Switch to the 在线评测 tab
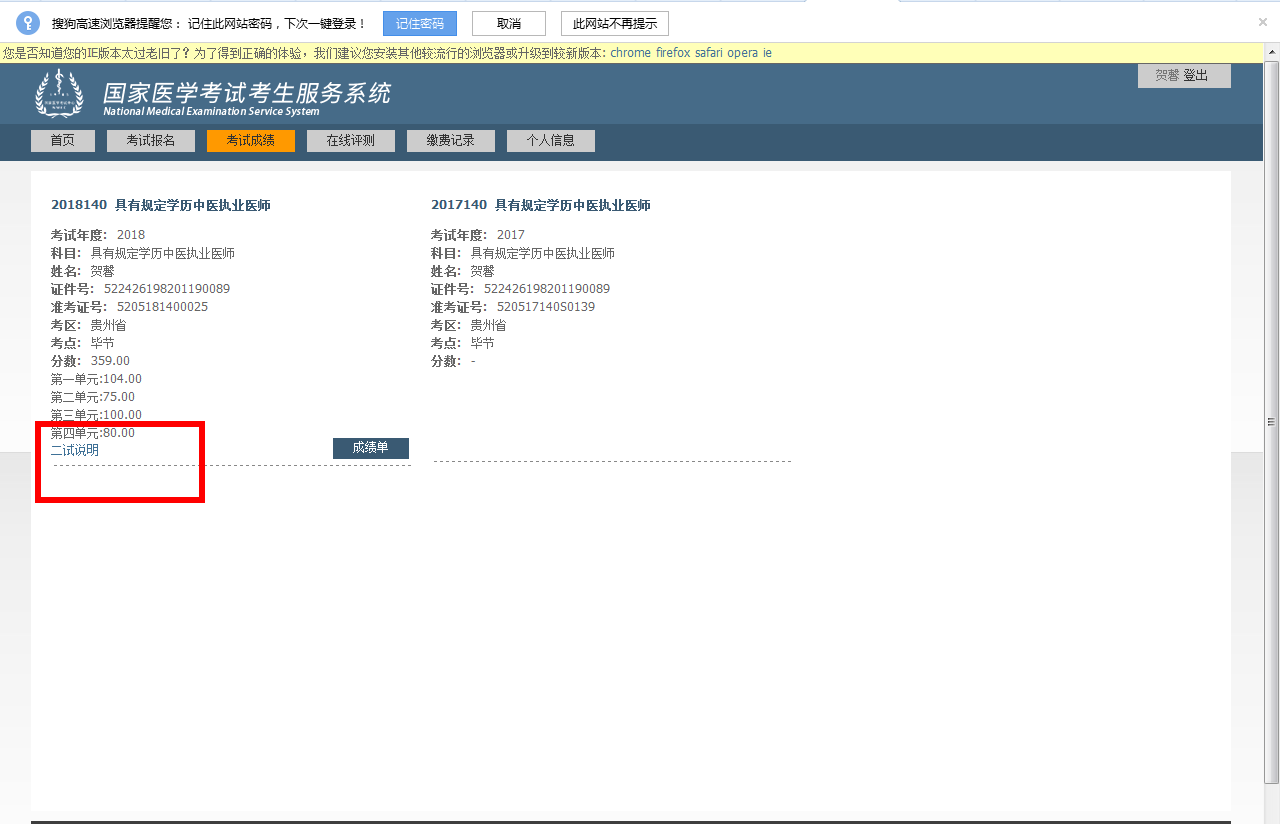Viewport: 1280px width, 824px height. click(351, 141)
